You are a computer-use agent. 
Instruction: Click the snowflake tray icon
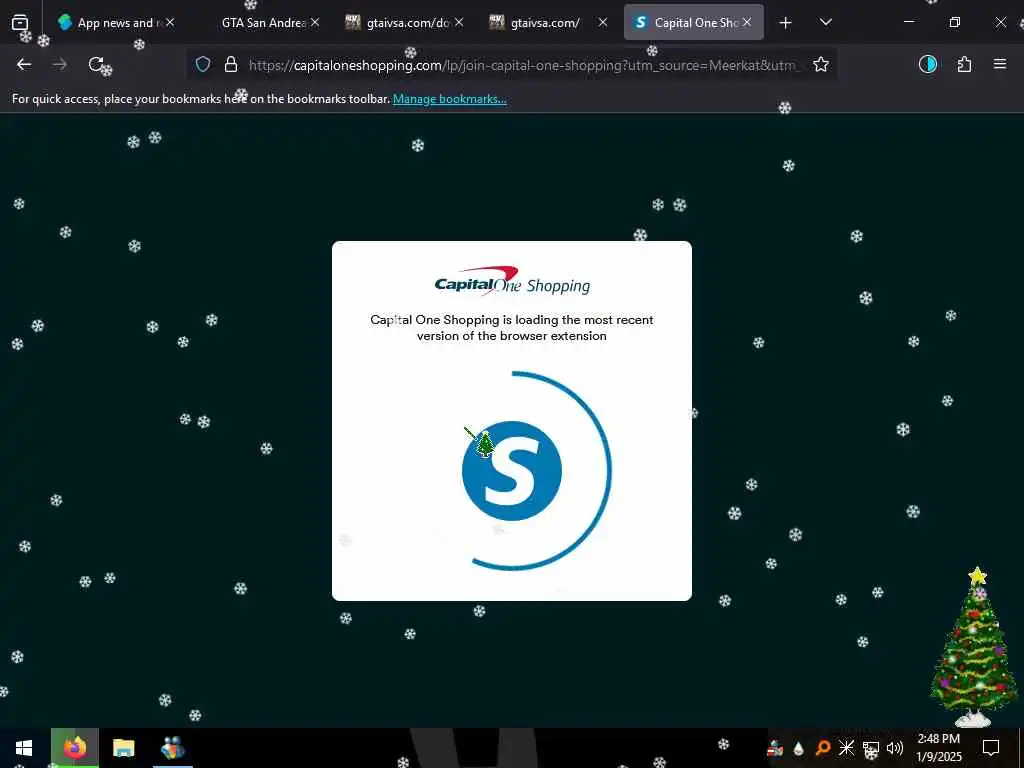pyautogui.click(x=846, y=748)
